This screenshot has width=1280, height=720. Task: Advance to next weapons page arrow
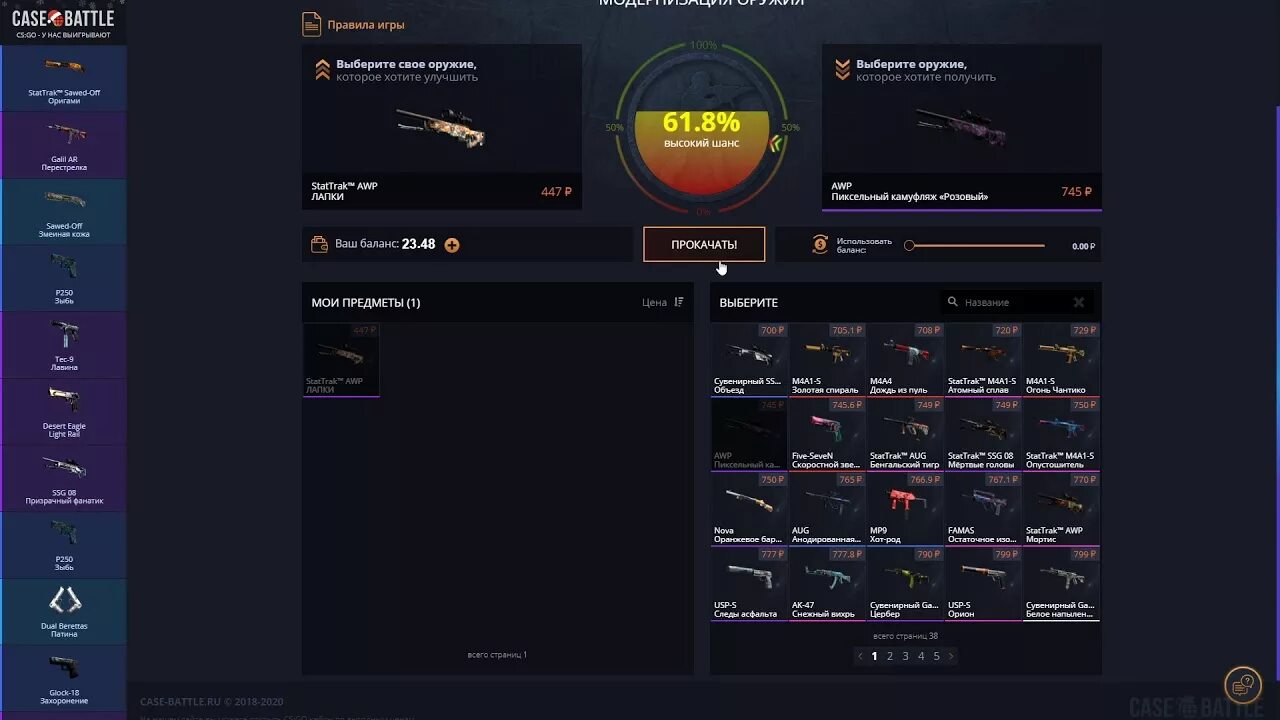point(951,656)
